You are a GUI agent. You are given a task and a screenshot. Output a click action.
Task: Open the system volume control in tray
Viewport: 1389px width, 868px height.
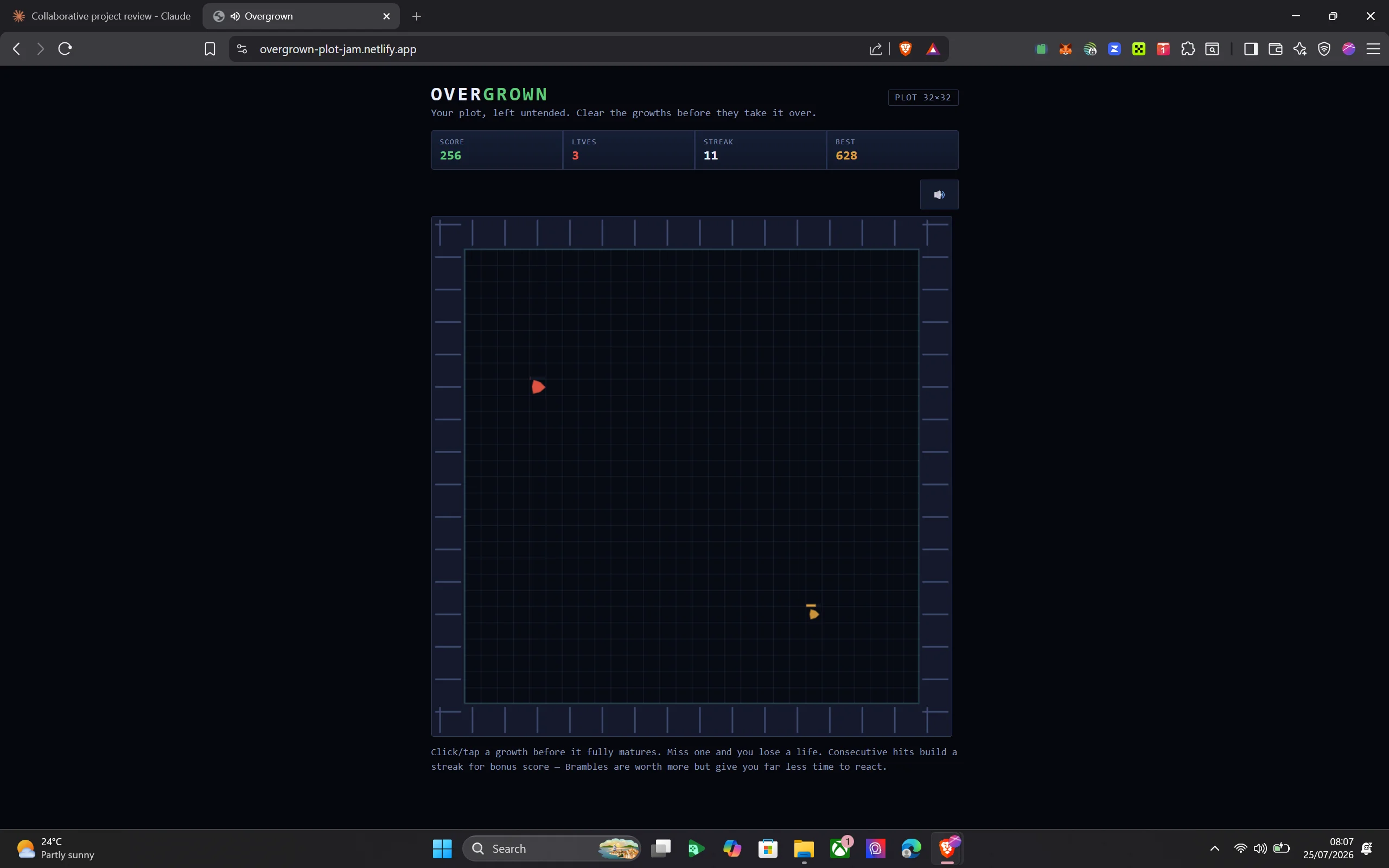pyautogui.click(x=1260, y=848)
